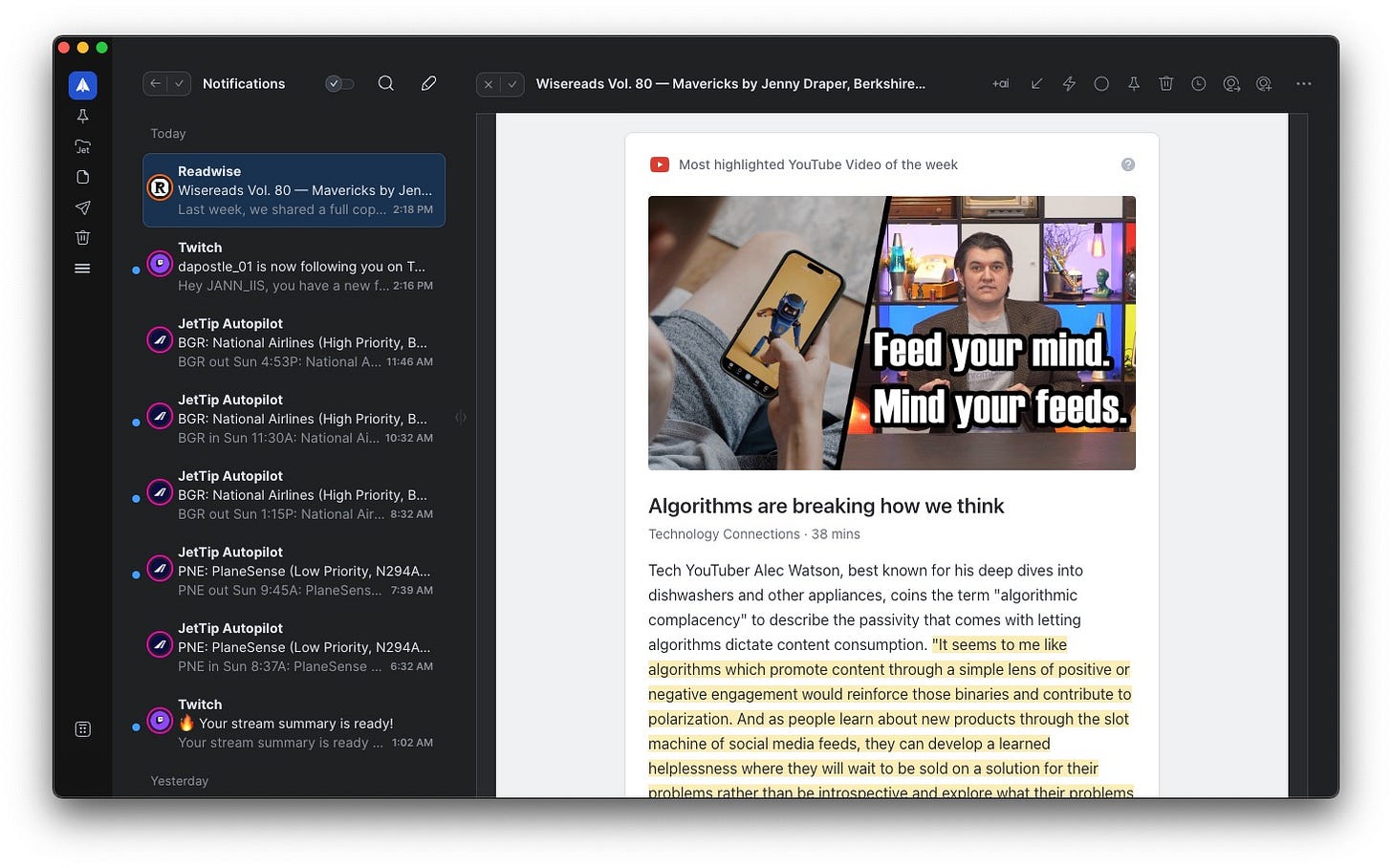Open Sent paper-plane icon in sidebar

pos(83,207)
